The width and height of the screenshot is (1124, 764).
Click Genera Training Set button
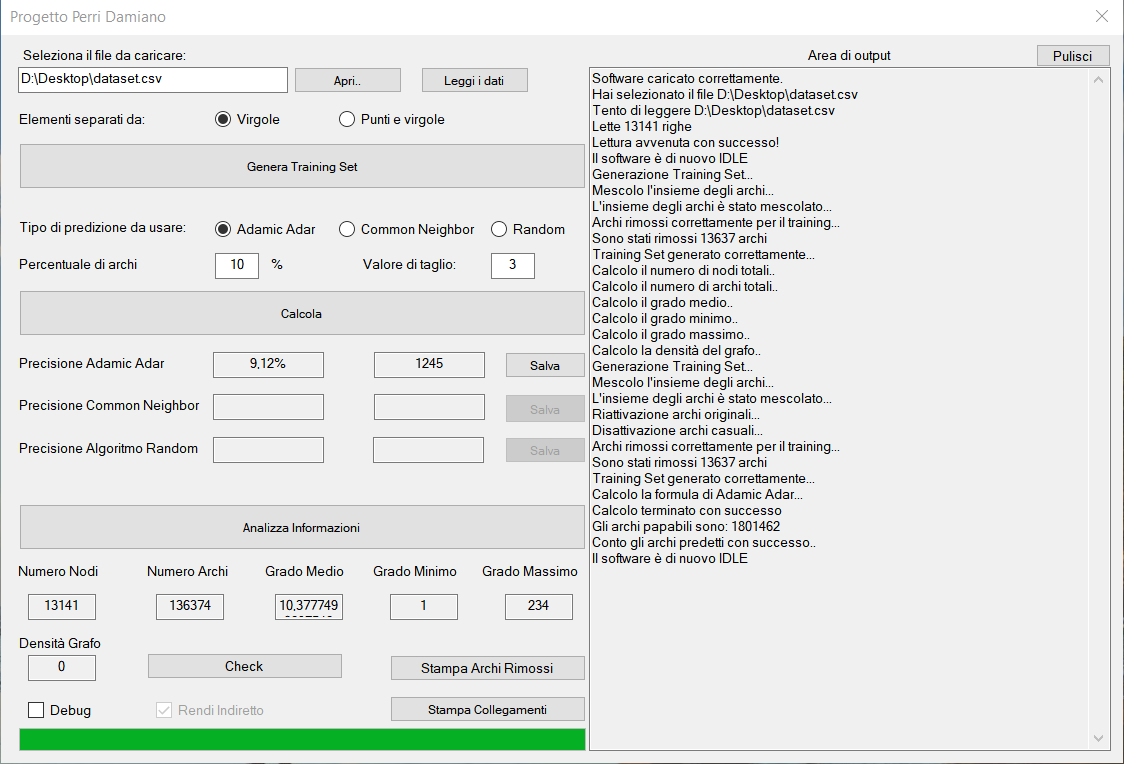click(302, 166)
